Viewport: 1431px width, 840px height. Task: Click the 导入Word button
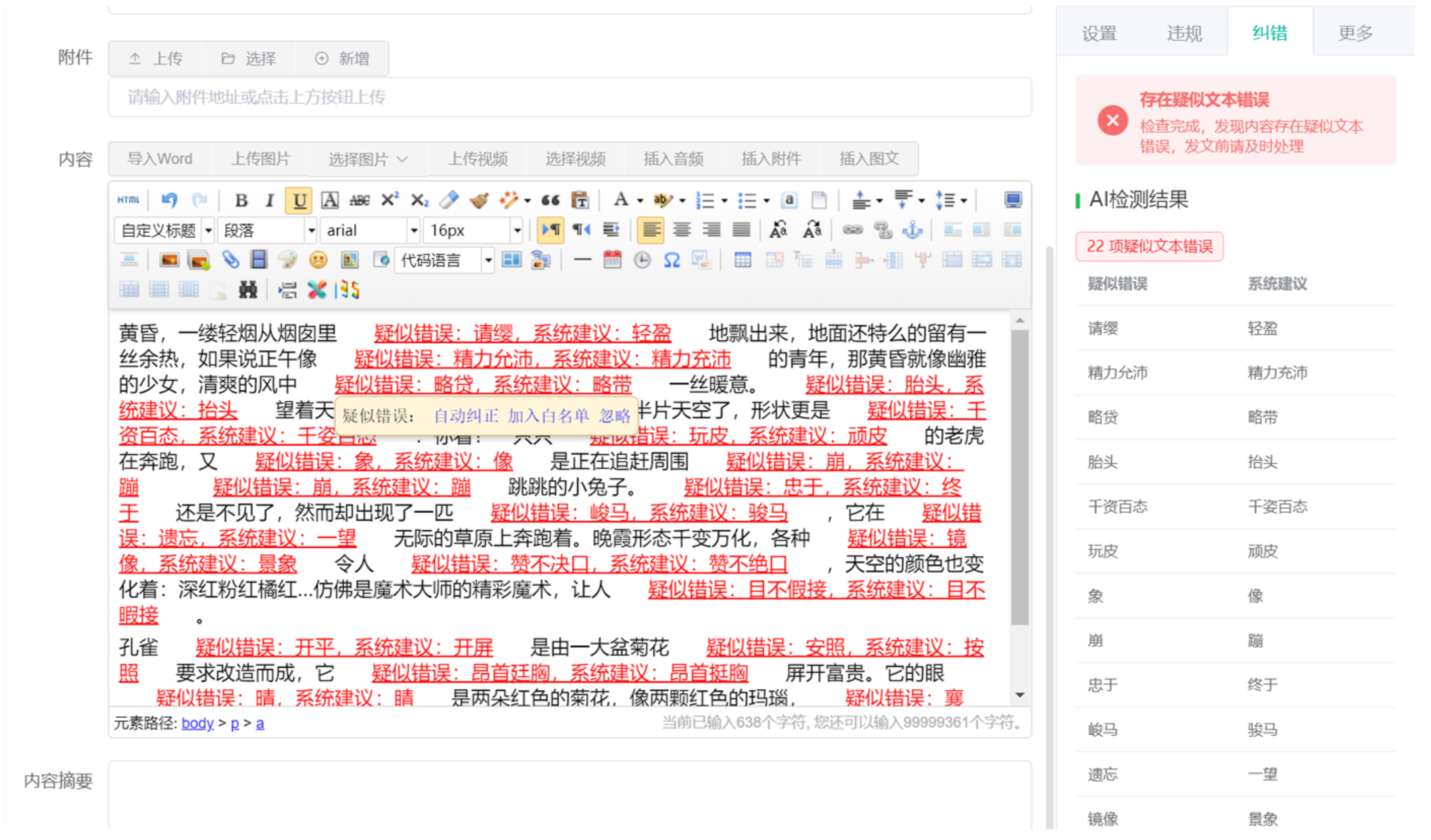(x=160, y=160)
